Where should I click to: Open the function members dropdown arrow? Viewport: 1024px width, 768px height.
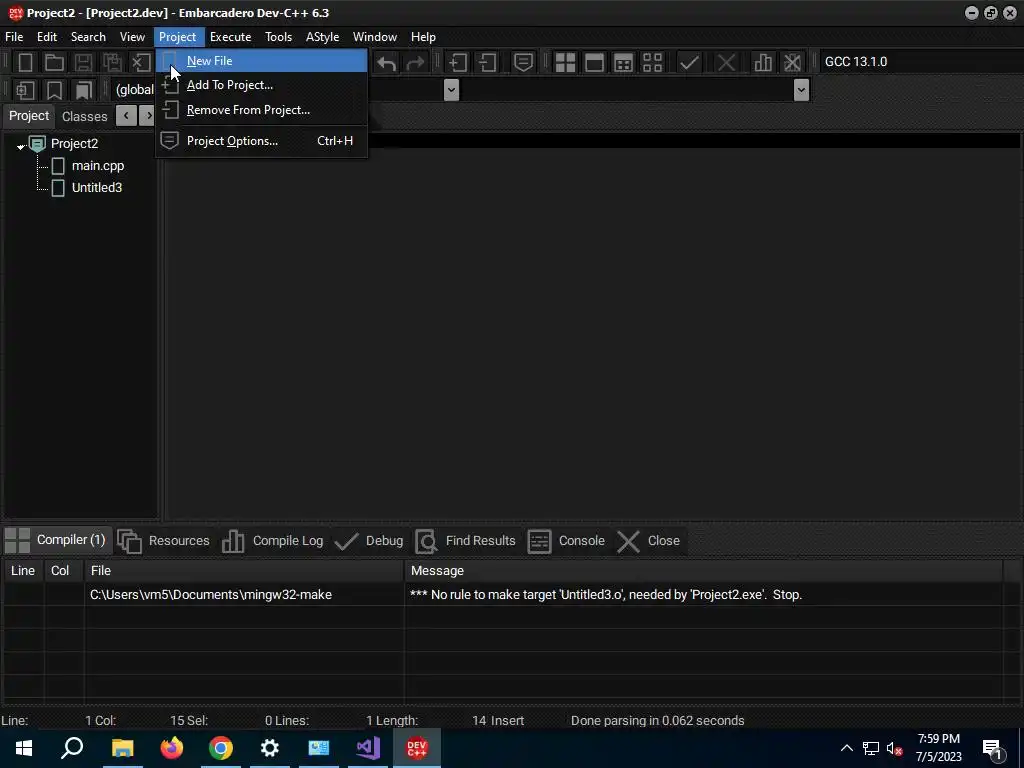[801, 89]
